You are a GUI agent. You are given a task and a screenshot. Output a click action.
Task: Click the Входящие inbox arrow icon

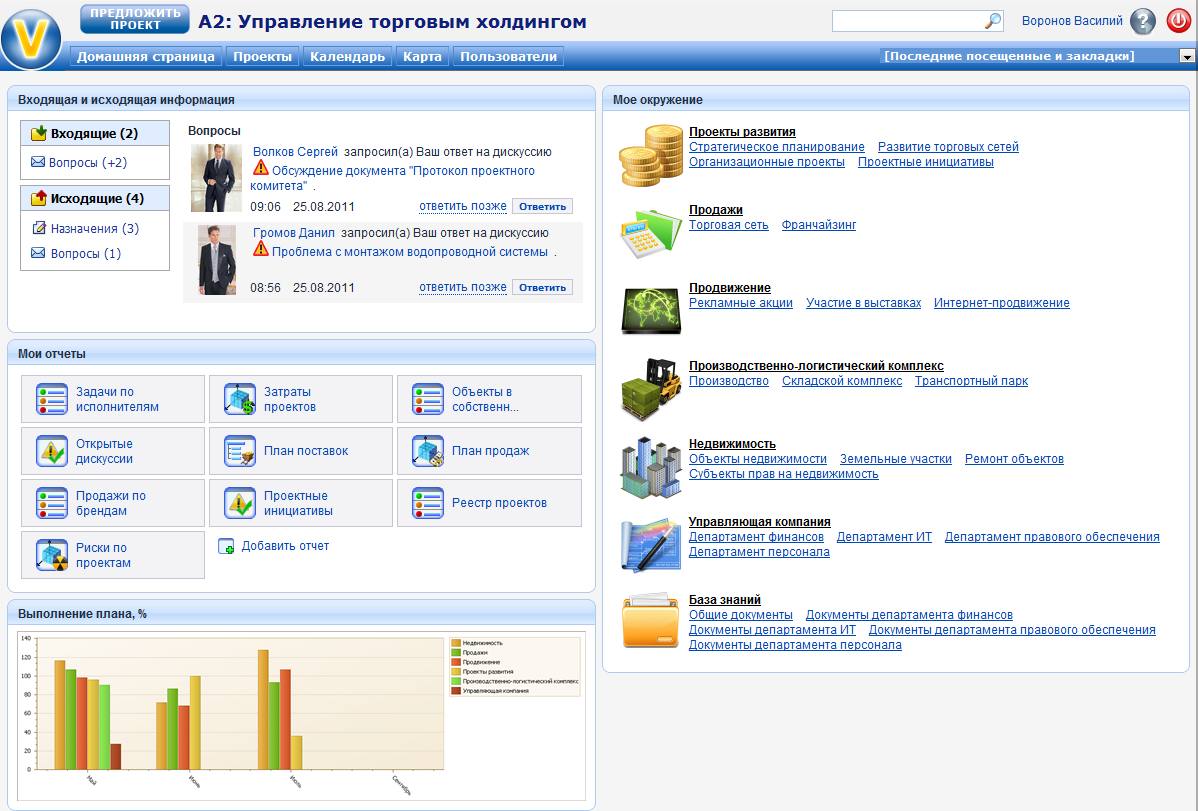[39, 134]
